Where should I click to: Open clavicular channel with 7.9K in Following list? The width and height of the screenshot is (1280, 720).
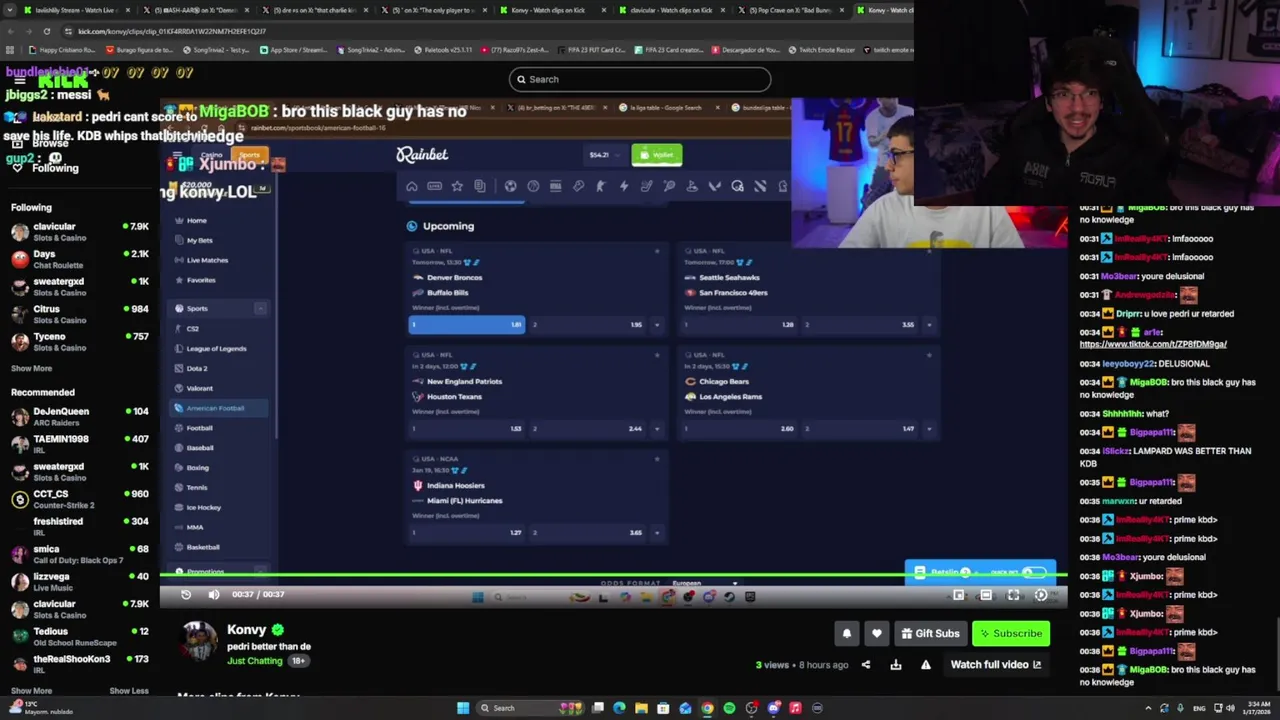80,232
